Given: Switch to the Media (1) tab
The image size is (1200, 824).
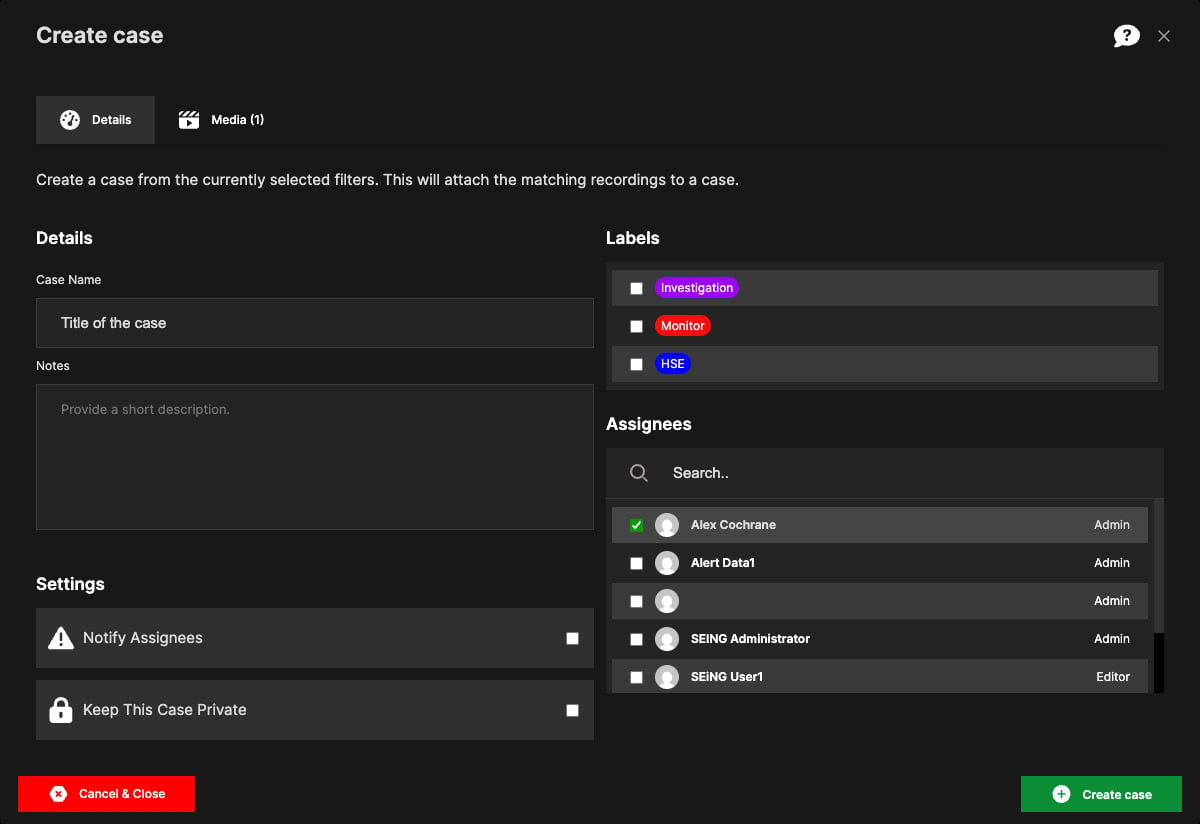Looking at the screenshot, I should pos(221,120).
